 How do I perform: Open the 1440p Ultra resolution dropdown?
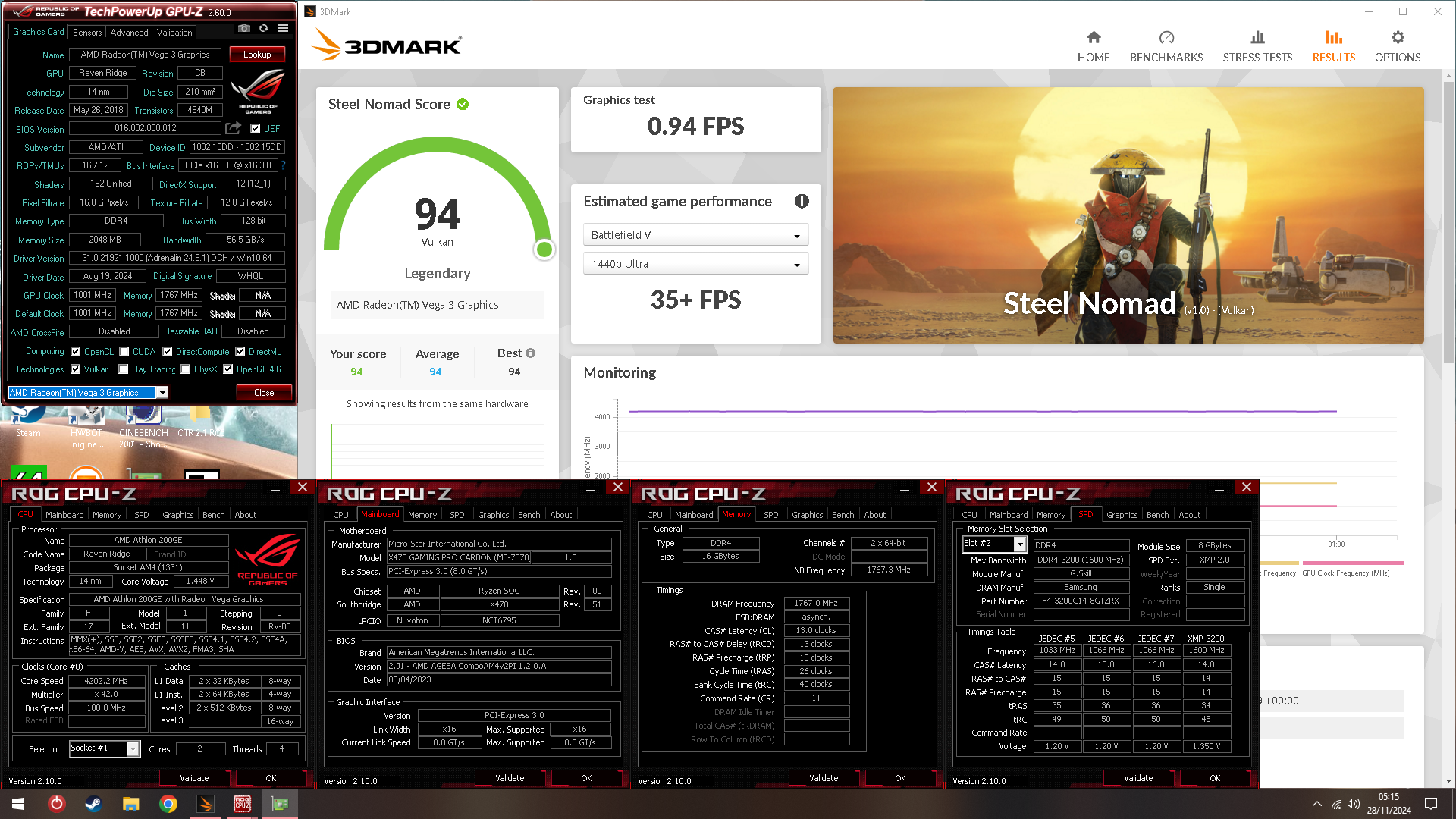pyautogui.click(x=695, y=264)
